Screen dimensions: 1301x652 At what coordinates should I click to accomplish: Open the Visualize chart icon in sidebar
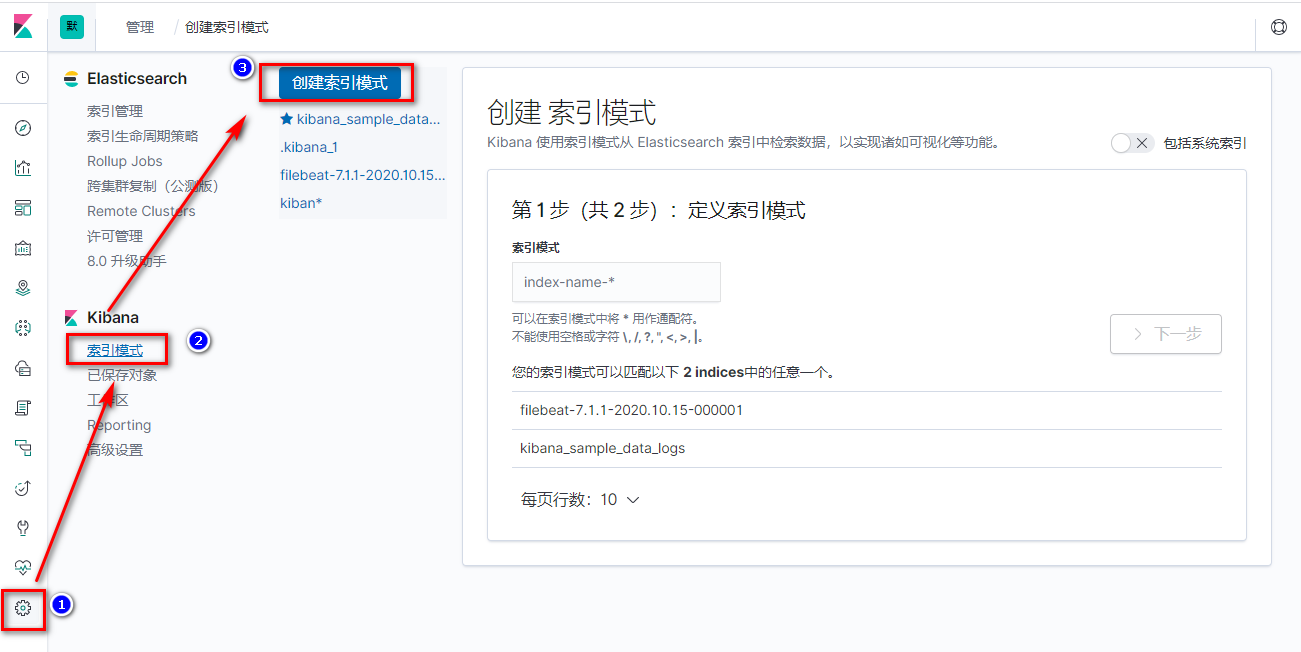[23, 168]
